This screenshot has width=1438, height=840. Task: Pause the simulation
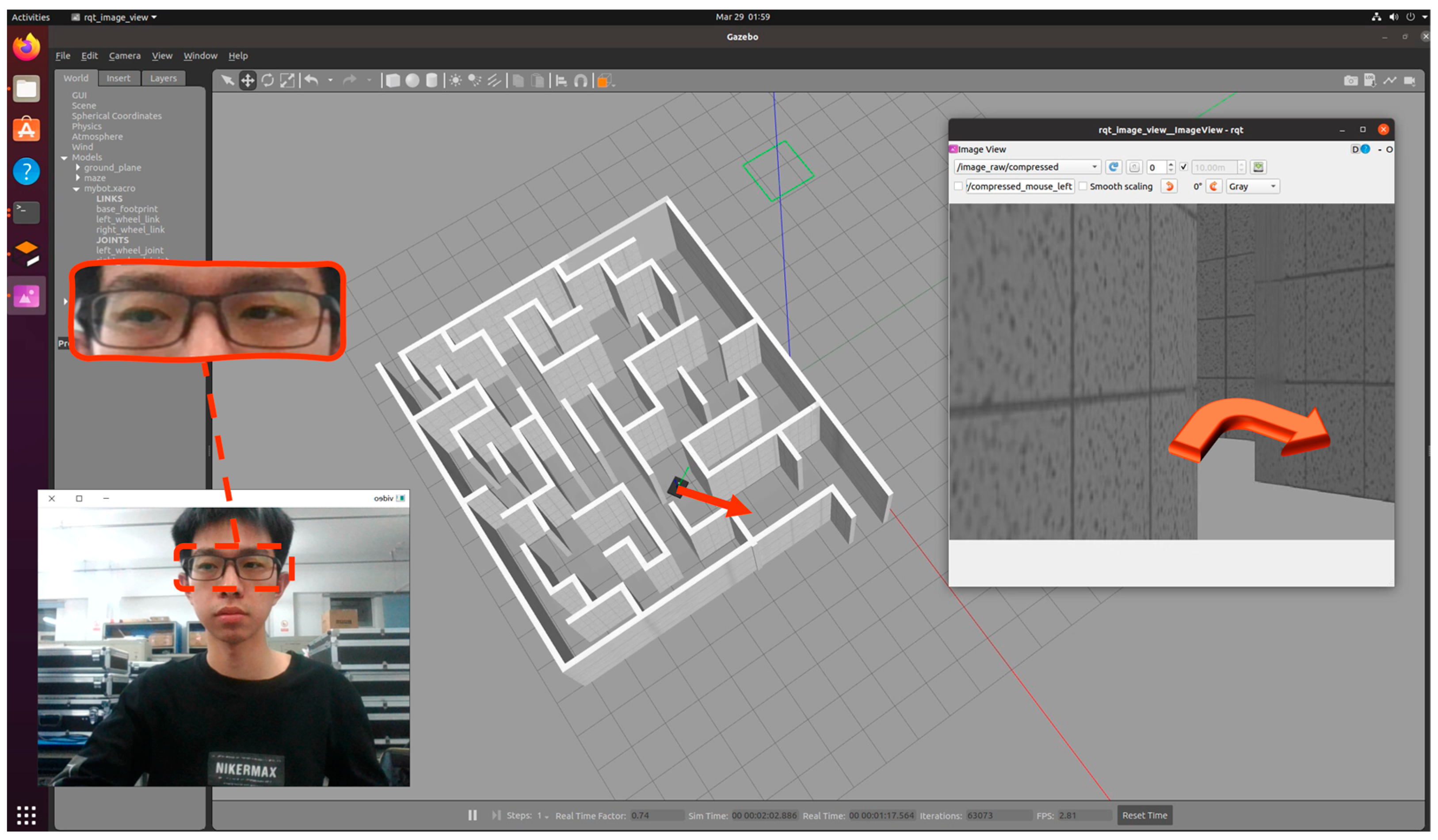click(x=473, y=815)
